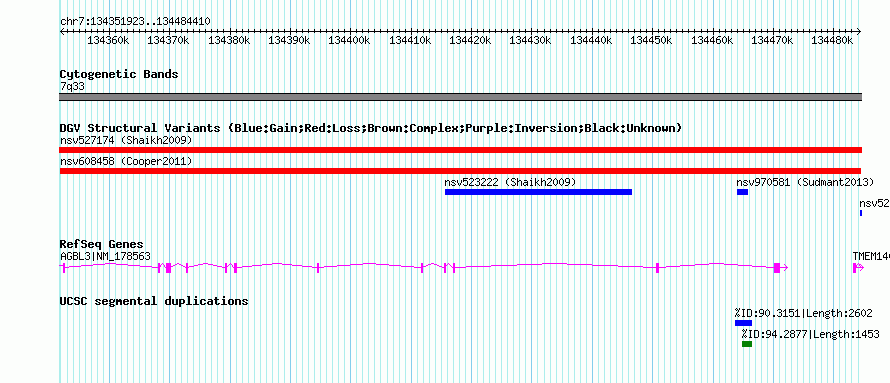This screenshot has width=890, height=383.
Task: Click the partially visible nsv52 variant label
Action: pyautogui.click(x=875, y=203)
